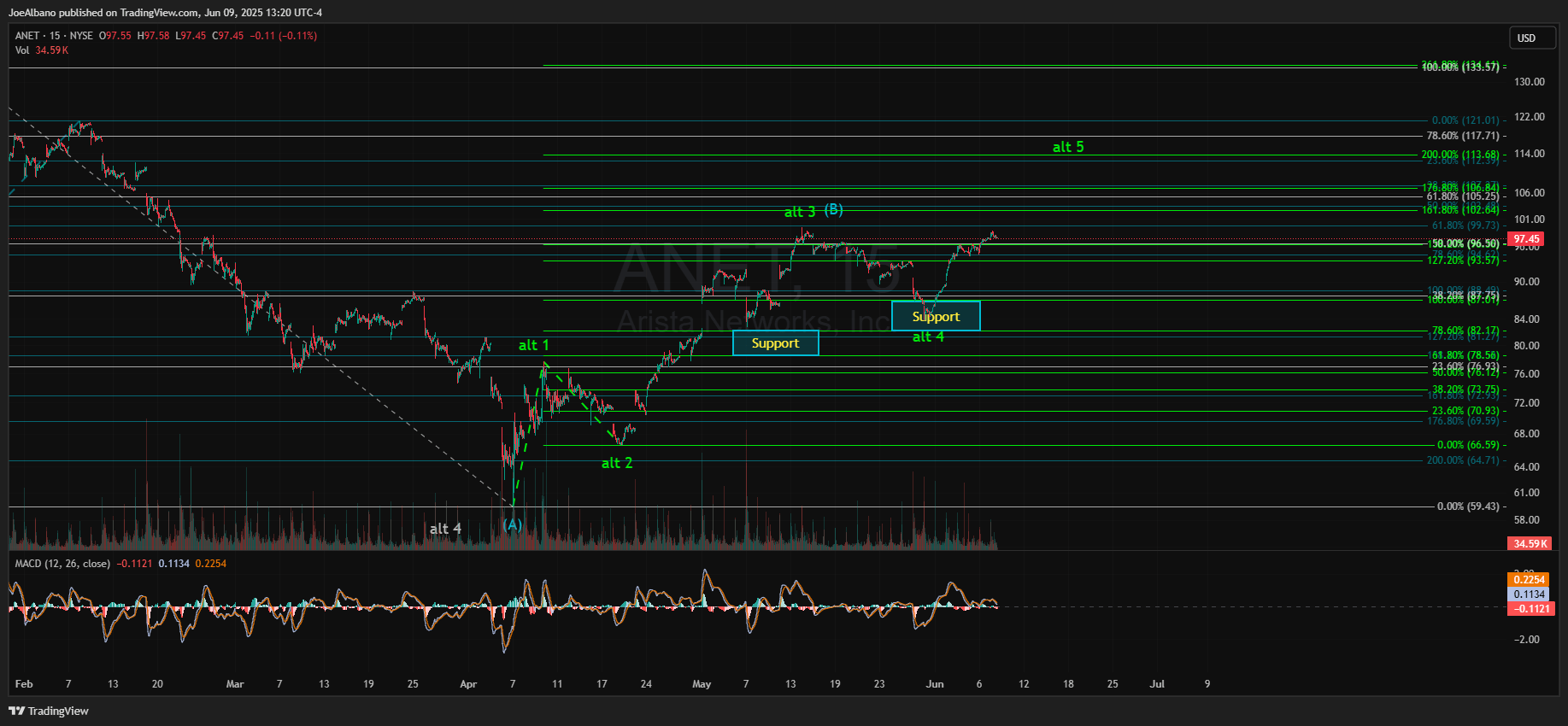Select the ANET · 15 · NYSE symbol title
The height and width of the screenshot is (726, 1568).
tap(54, 36)
